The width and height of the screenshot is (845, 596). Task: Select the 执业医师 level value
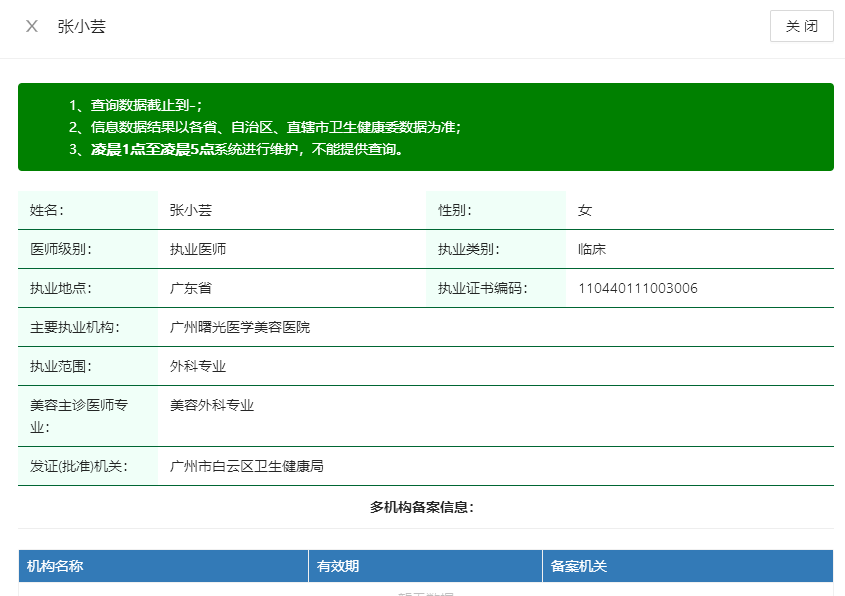pyautogui.click(x=198, y=249)
